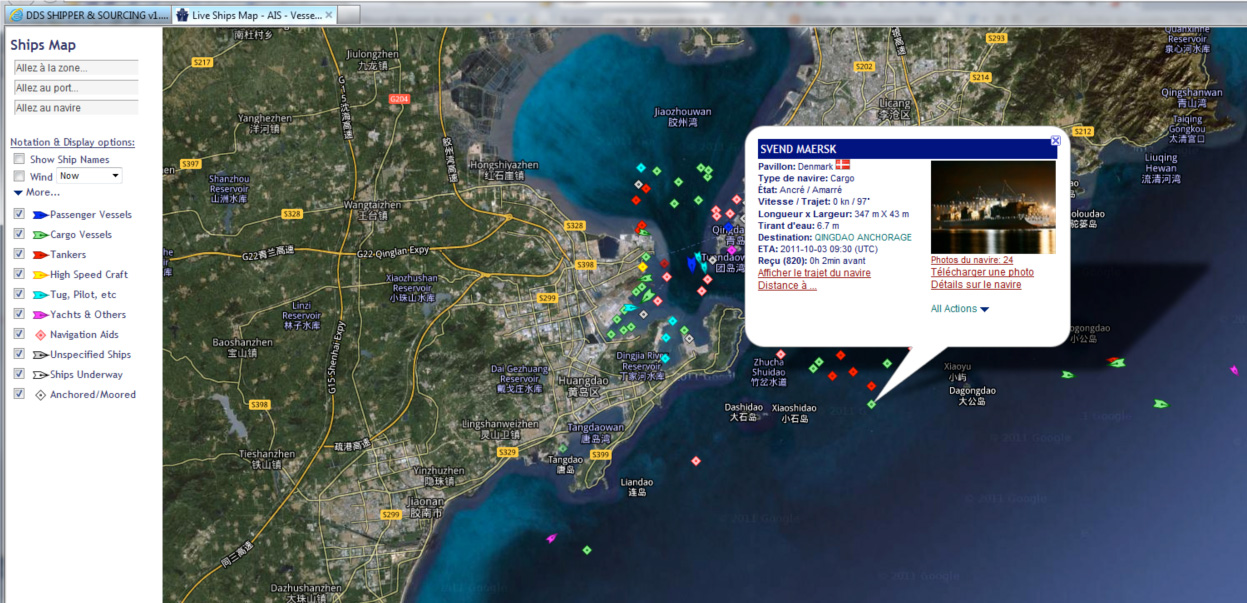Click the G204 road shield on the map
This screenshot has width=1247, height=603.
tap(400, 99)
